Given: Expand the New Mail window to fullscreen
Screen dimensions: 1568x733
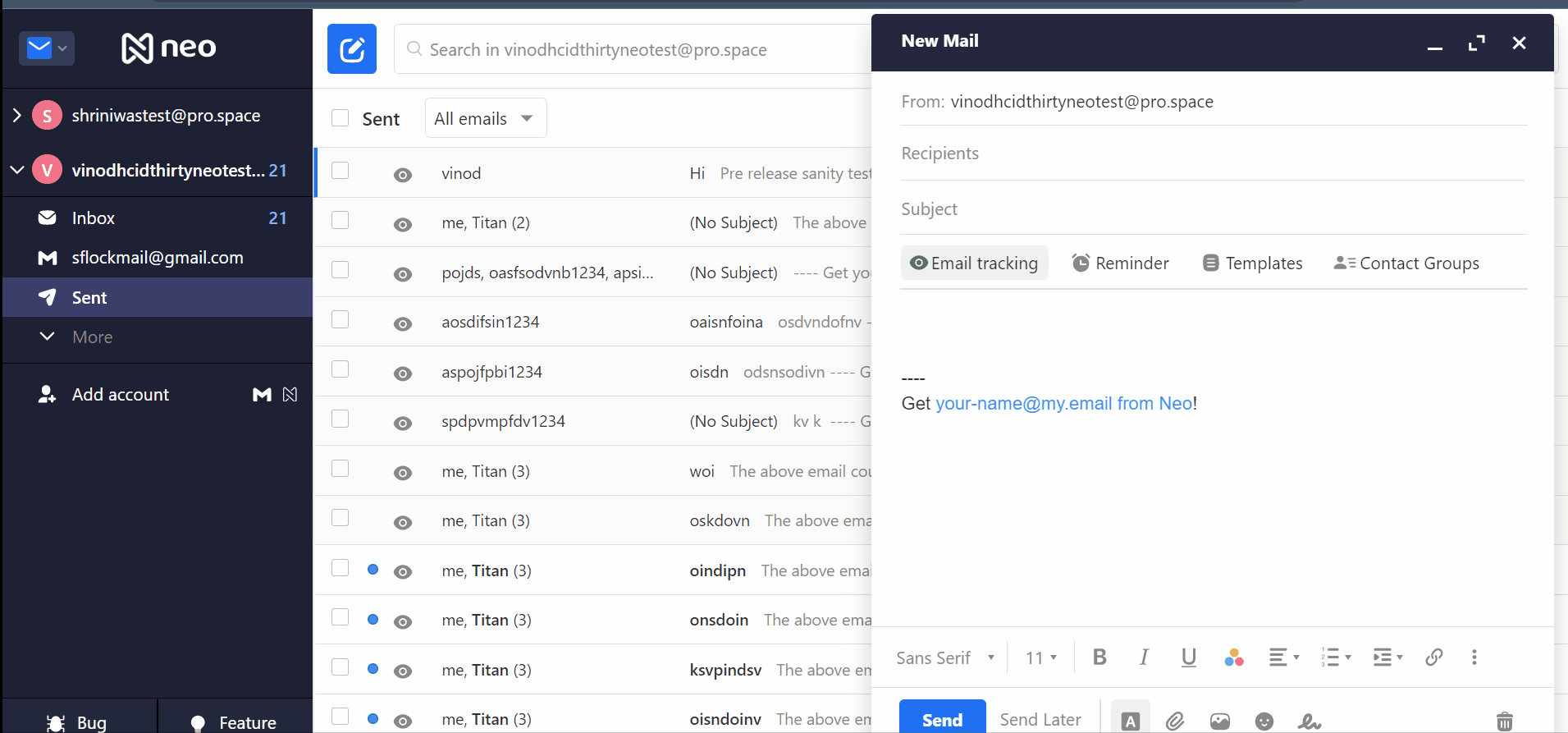Looking at the screenshot, I should 1477,43.
